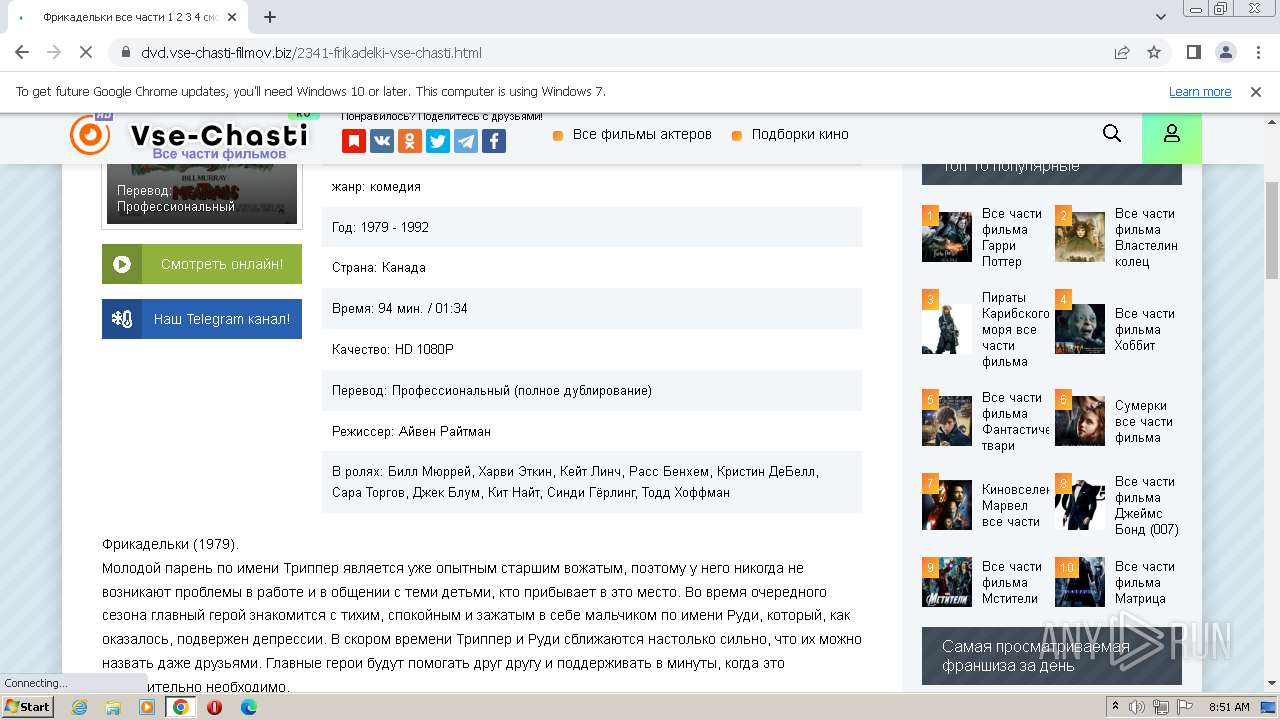Open Chrome side panel
The width and height of the screenshot is (1280, 720).
[x=1194, y=52]
